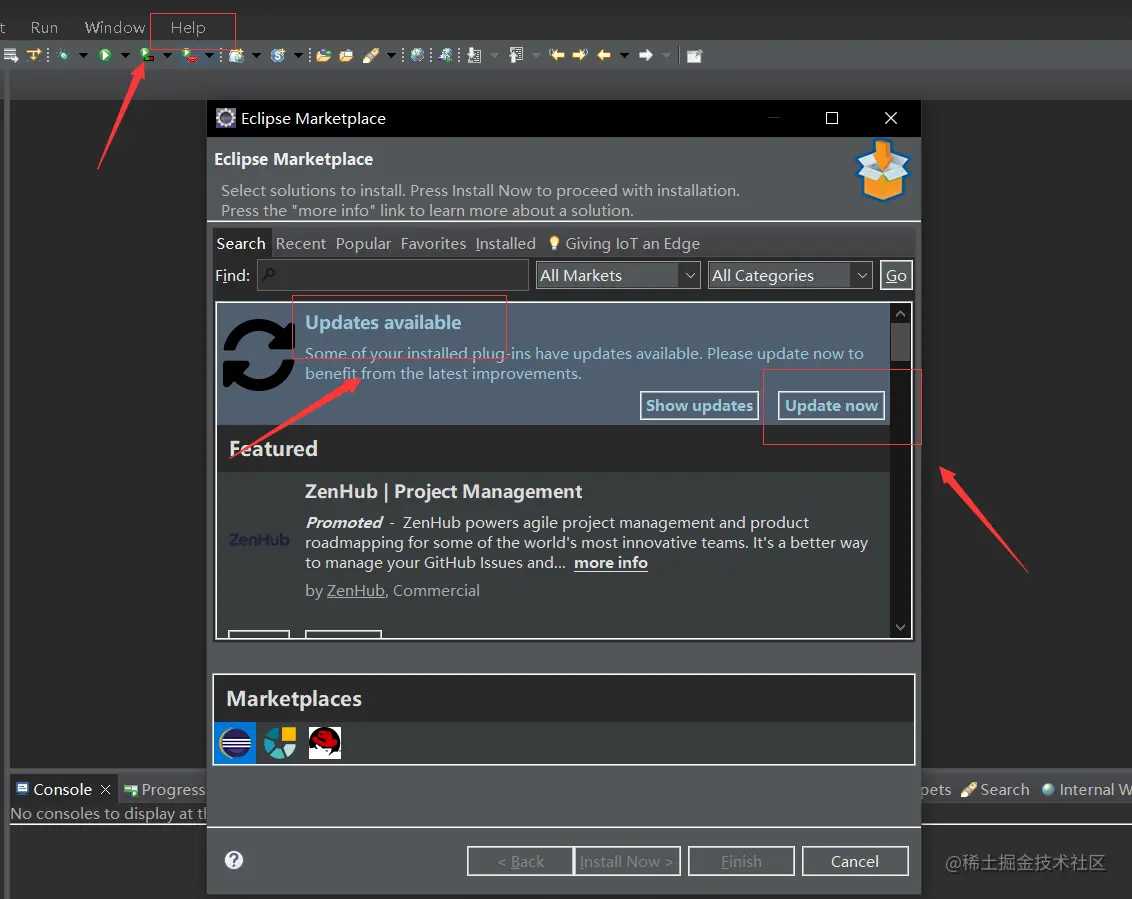This screenshot has width=1132, height=899.
Task: Open the Window menu
Action: [x=115, y=27]
